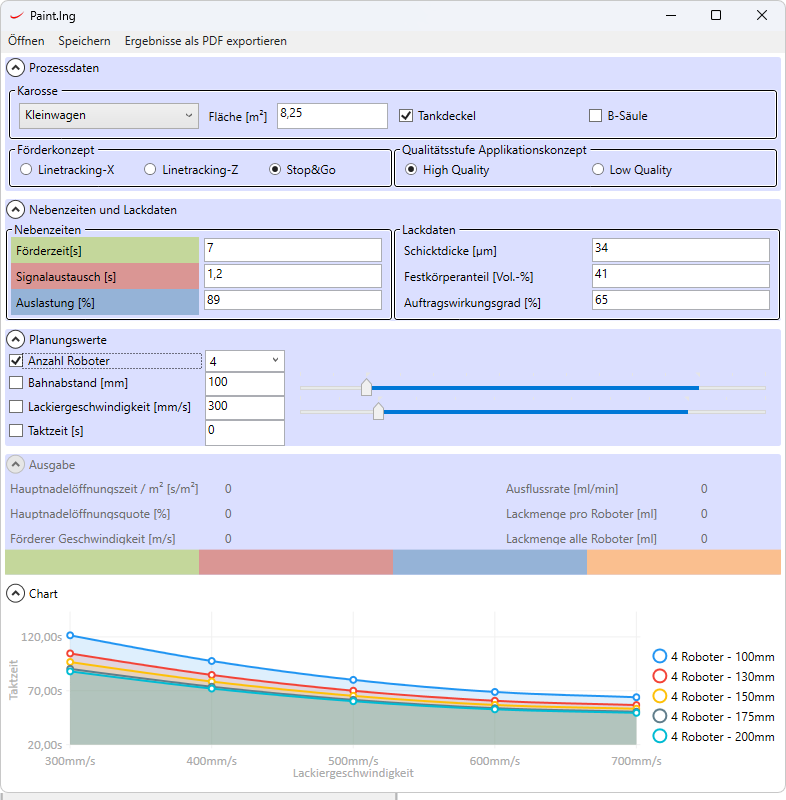Choose the Low Quality radio option
The height and width of the screenshot is (800, 786).
(598, 170)
